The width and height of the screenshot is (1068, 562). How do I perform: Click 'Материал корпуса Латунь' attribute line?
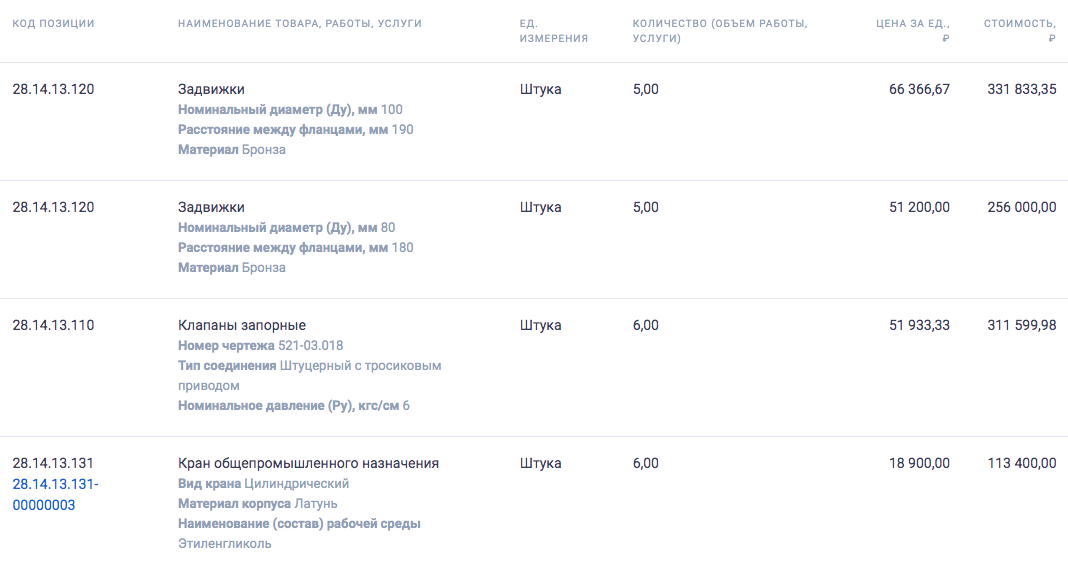point(257,503)
